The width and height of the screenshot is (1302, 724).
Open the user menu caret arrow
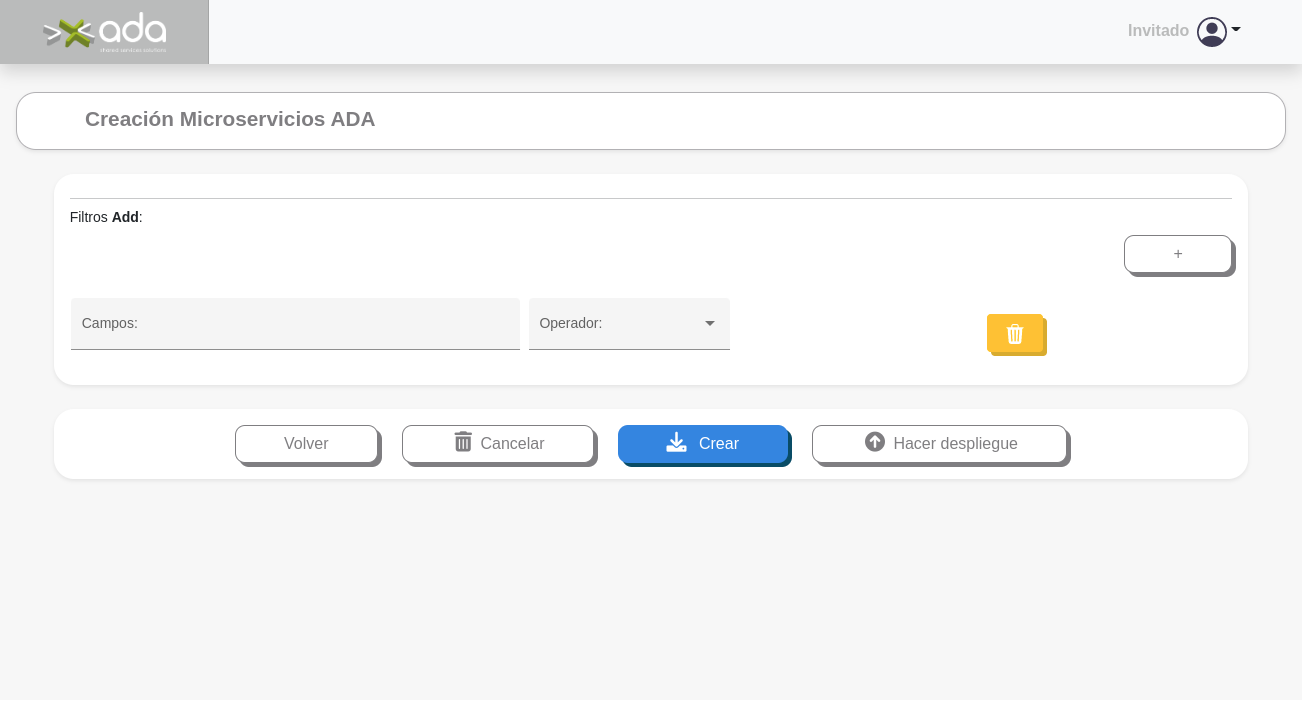(1236, 30)
